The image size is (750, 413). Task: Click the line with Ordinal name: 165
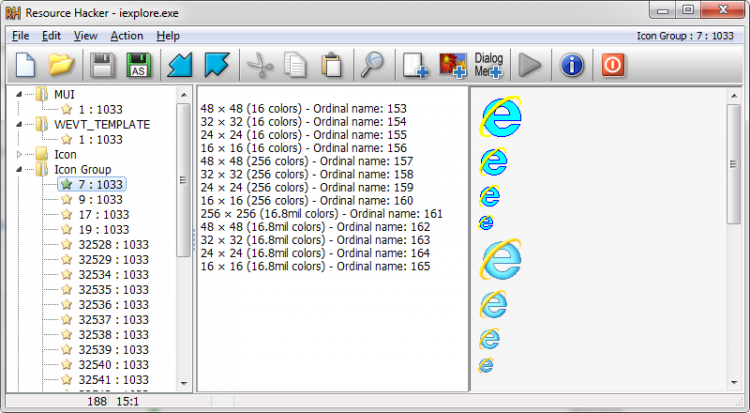pyautogui.click(x=315, y=267)
